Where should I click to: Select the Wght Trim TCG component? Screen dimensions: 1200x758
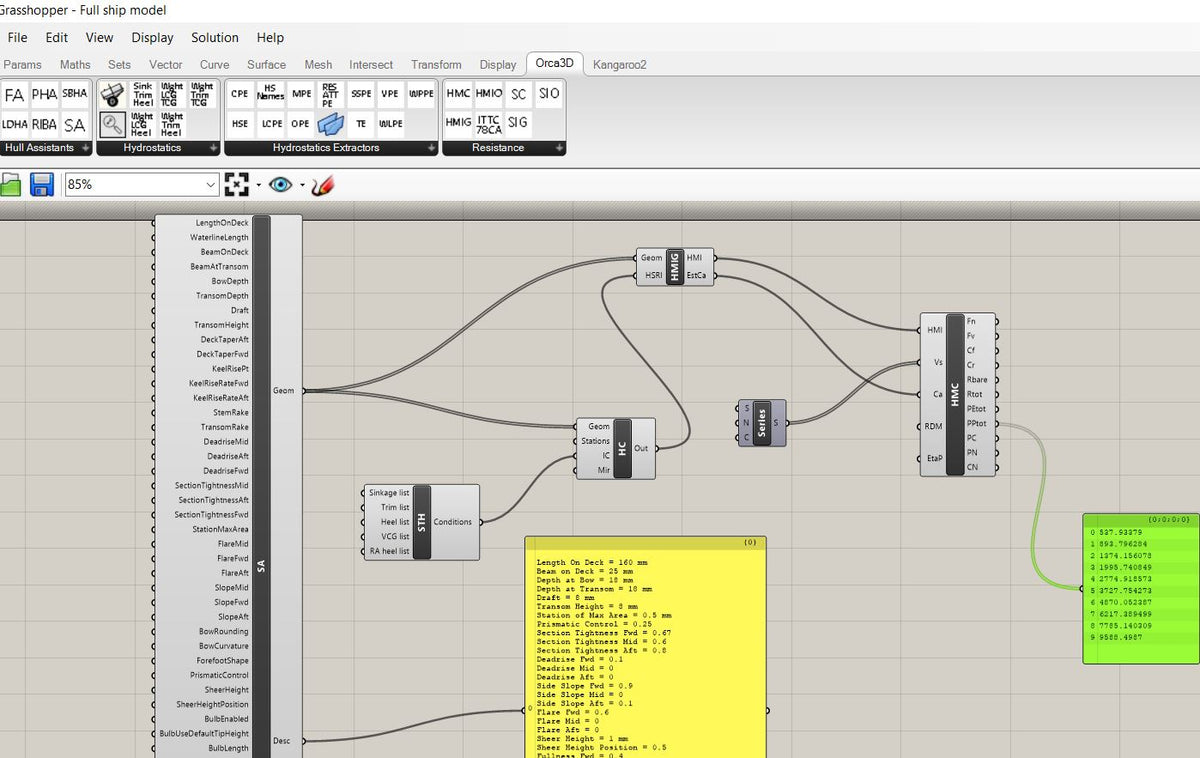pyautogui.click(x=201, y=95)
